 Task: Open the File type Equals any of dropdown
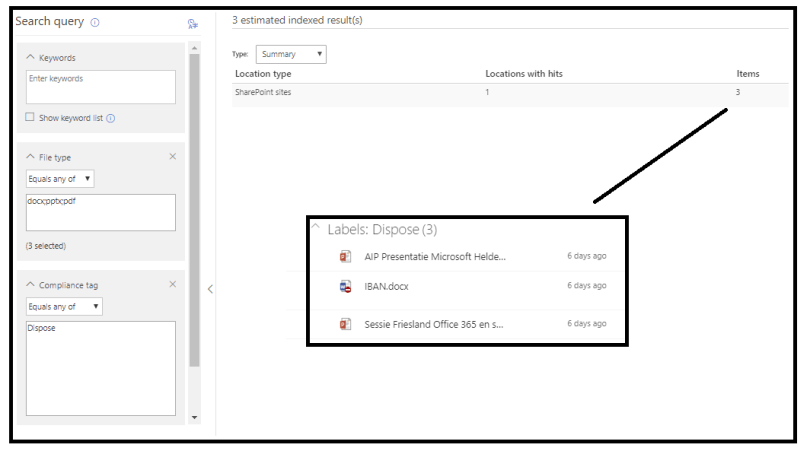(60, 179)
